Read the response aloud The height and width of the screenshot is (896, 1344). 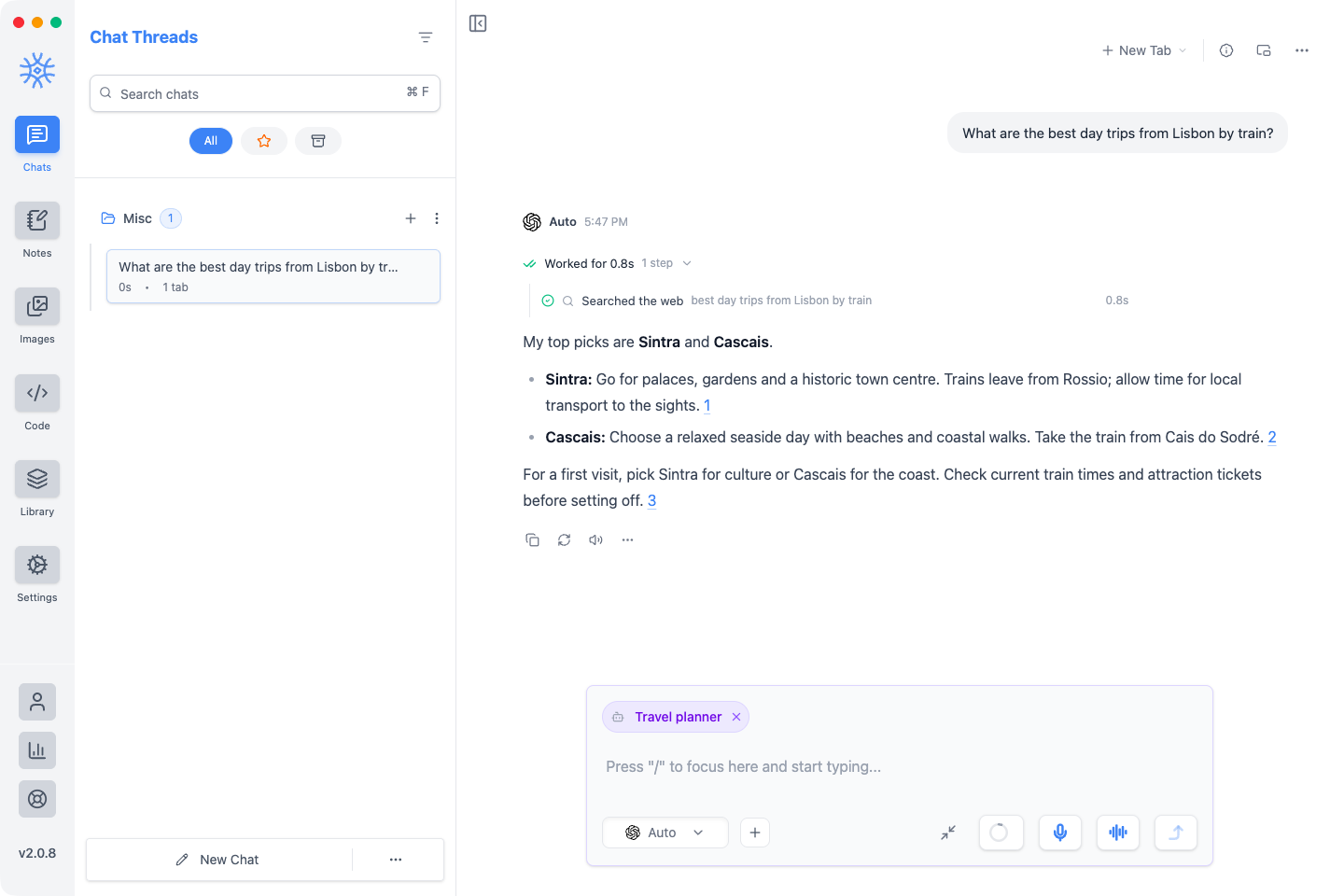(595, 540)
